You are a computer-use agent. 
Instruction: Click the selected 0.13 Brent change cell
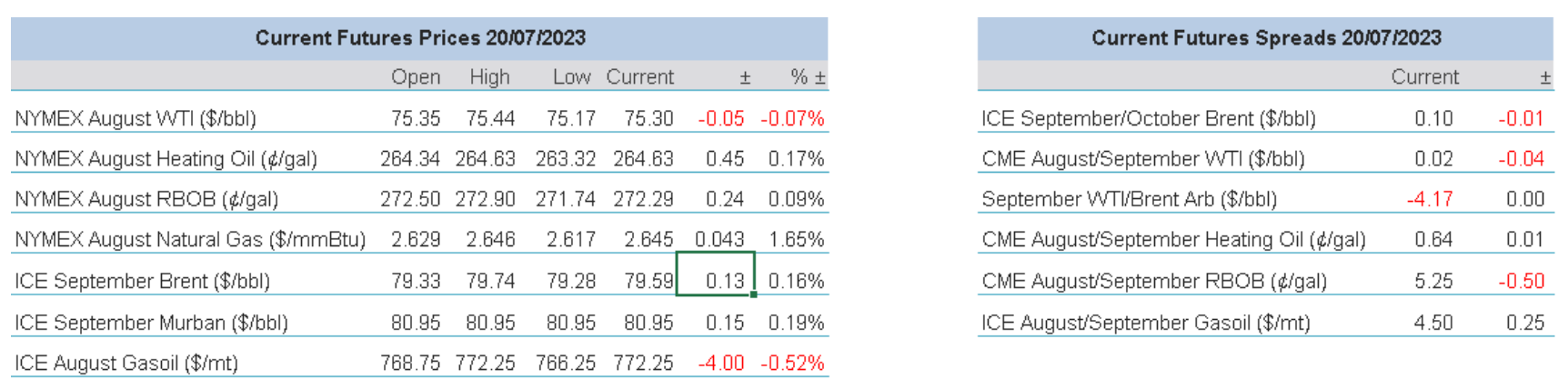(x=716, y=280)
